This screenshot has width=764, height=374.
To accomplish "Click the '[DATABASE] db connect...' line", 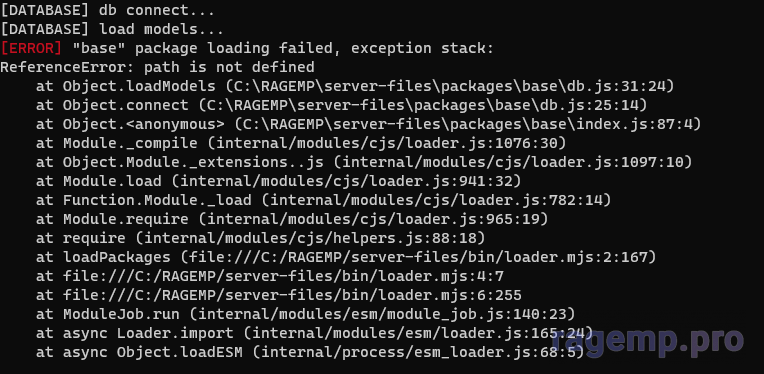I will pos(108,10).
